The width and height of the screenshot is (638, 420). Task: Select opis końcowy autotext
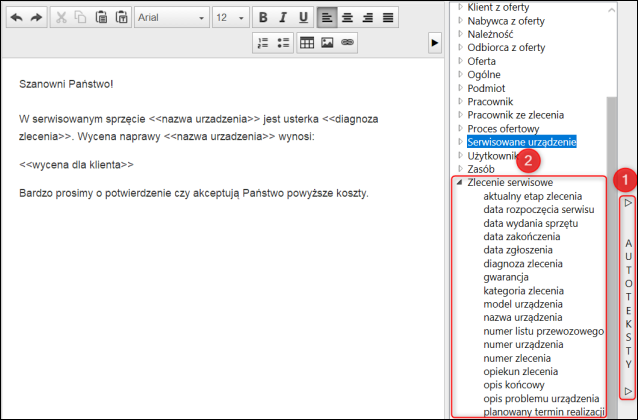[513, 385]
